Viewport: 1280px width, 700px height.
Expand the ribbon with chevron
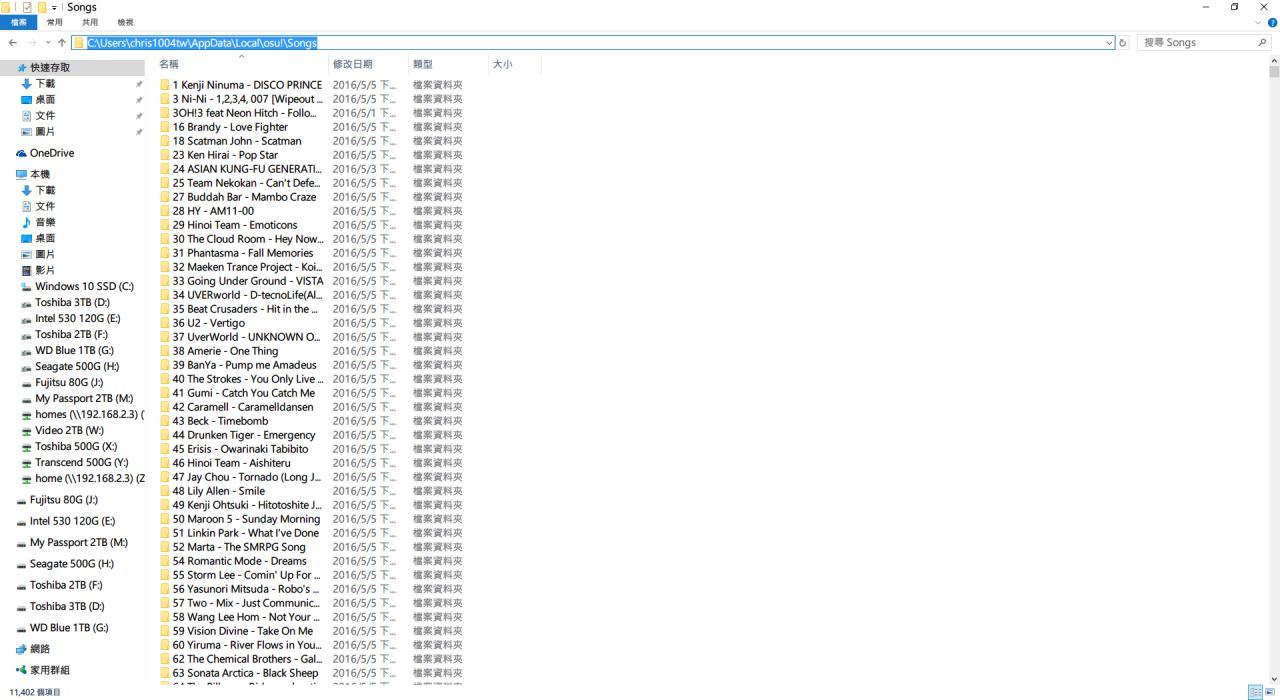(1258, 22)
